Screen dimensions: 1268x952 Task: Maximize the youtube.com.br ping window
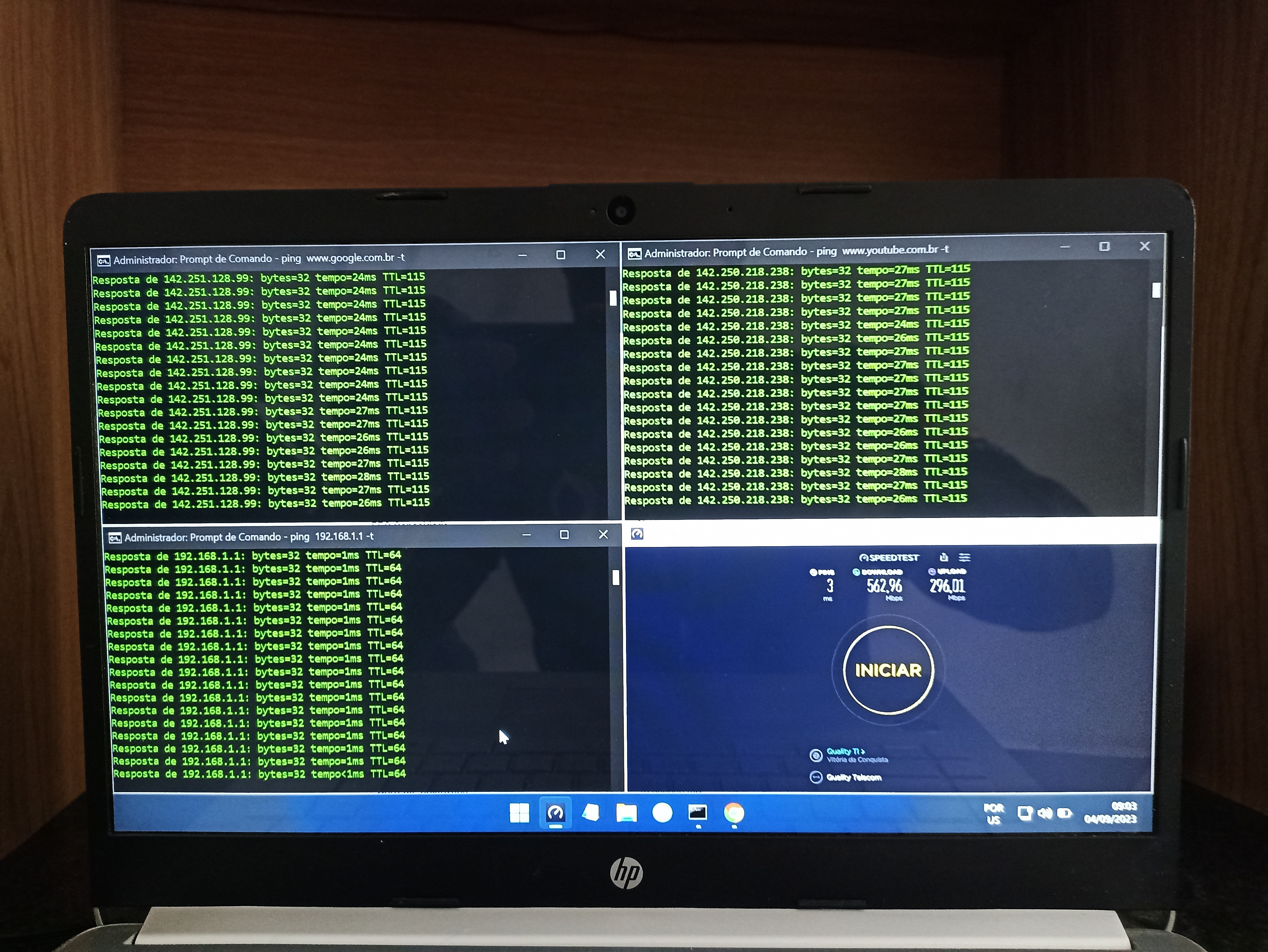point(1104,246)
